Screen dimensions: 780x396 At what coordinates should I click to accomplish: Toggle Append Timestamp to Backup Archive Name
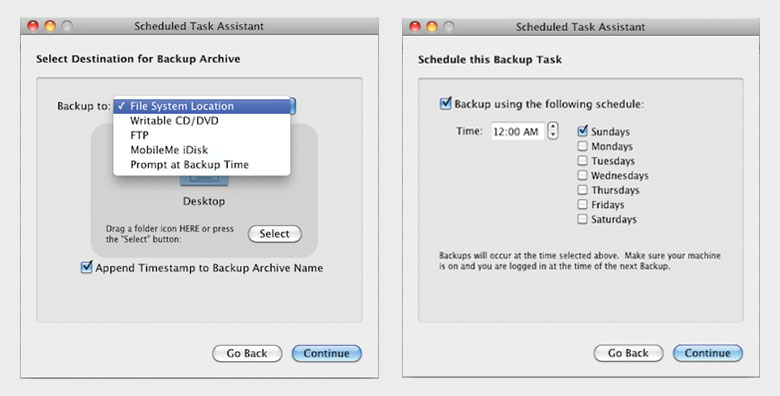87,267
